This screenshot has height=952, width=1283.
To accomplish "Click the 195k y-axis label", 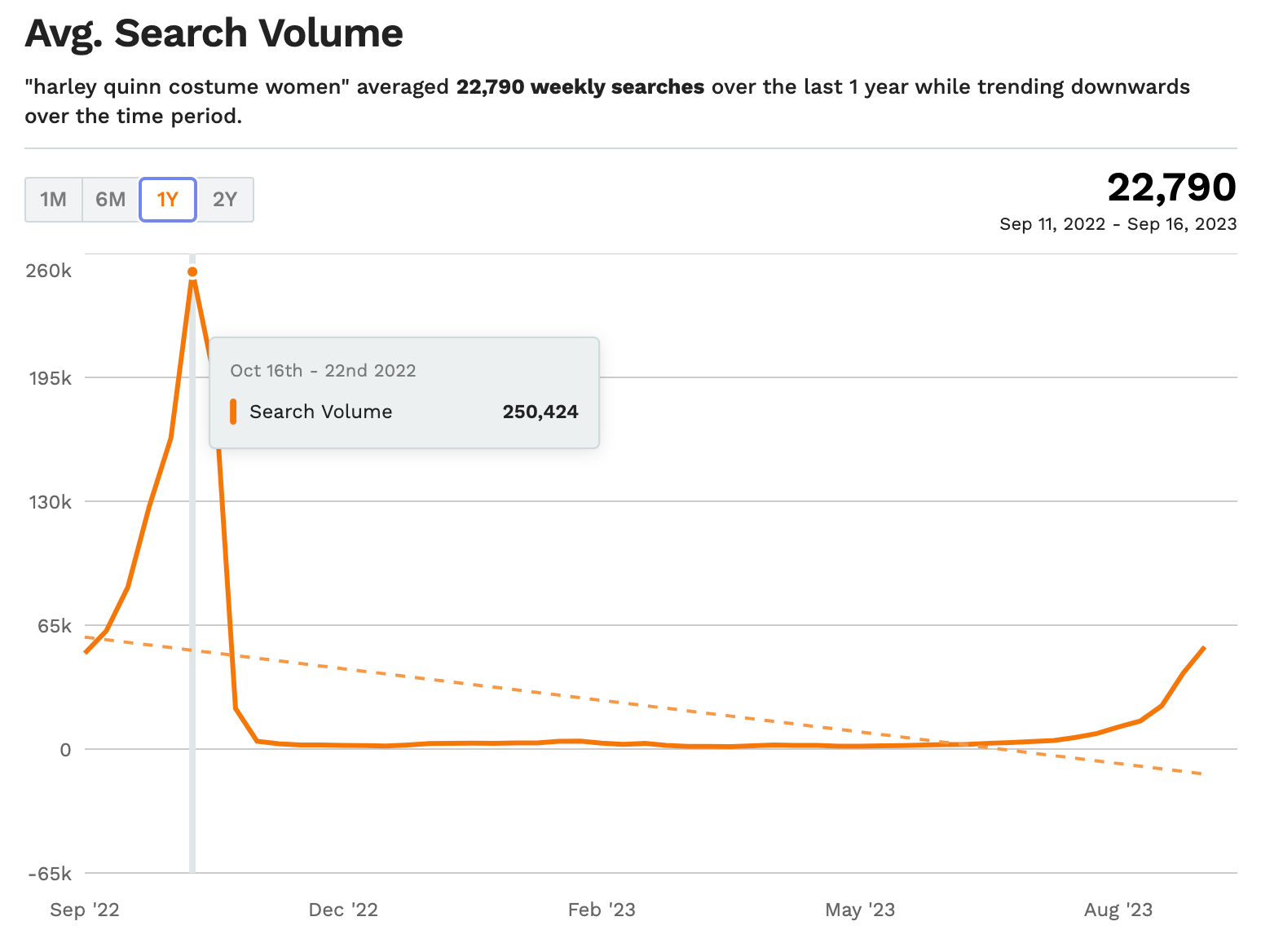I will 51,378.
